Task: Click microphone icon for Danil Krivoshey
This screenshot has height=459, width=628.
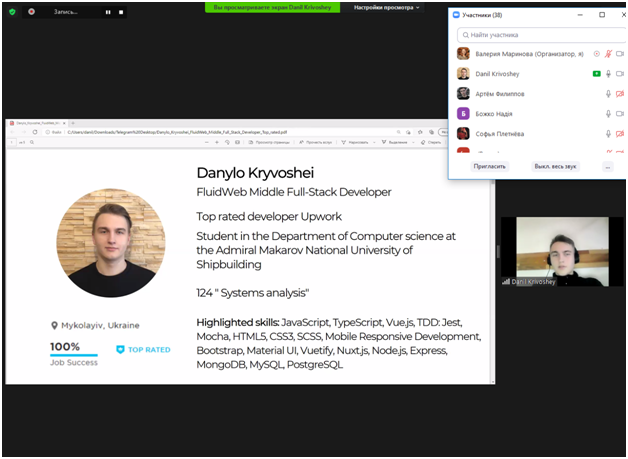Action: click(608, 74)
